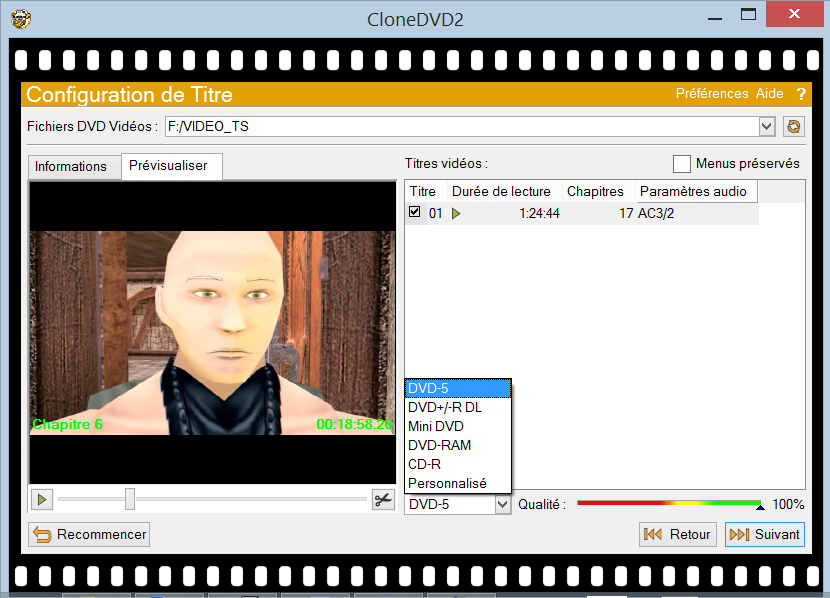
Task: Click the green play arrow for title 01
Action: coord(456,213)
